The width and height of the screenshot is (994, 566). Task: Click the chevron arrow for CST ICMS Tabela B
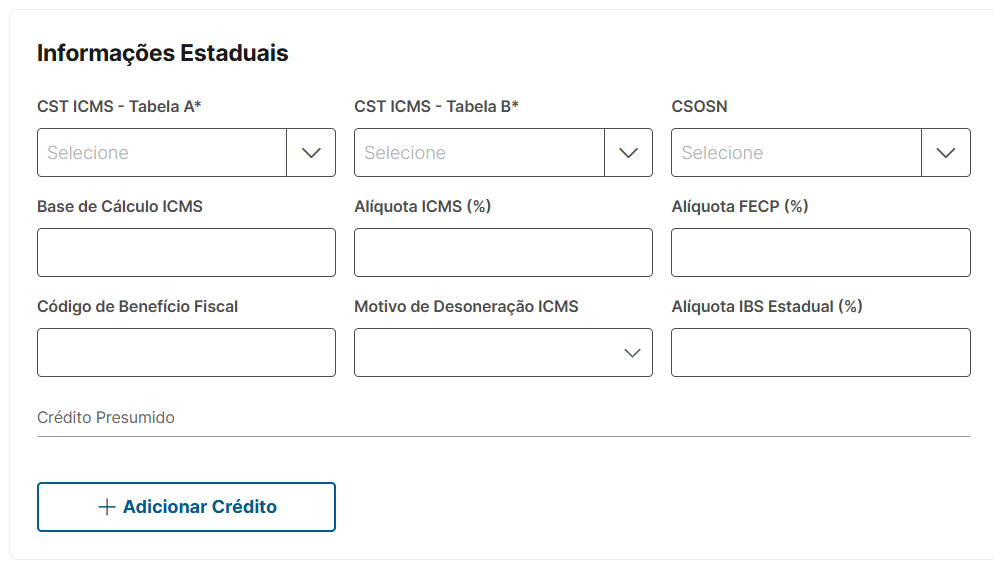[628, 153]
